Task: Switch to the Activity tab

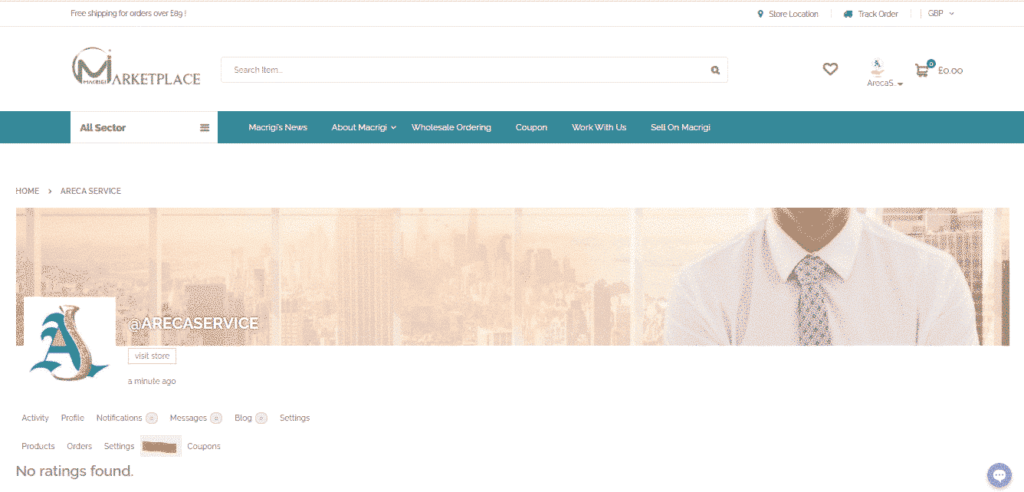Action: pyautogui.click(x=35, y=418)
